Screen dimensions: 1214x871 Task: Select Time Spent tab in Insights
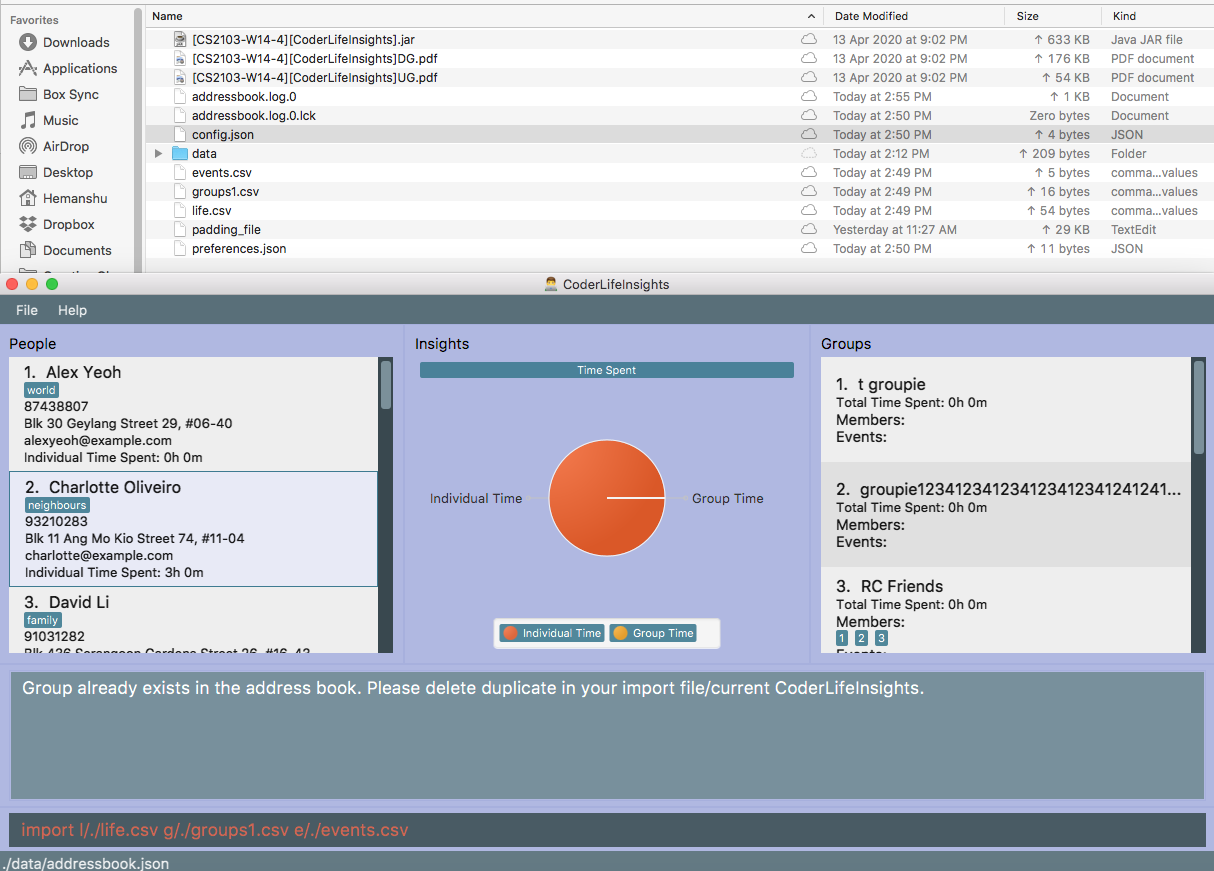tap(607, 370)
